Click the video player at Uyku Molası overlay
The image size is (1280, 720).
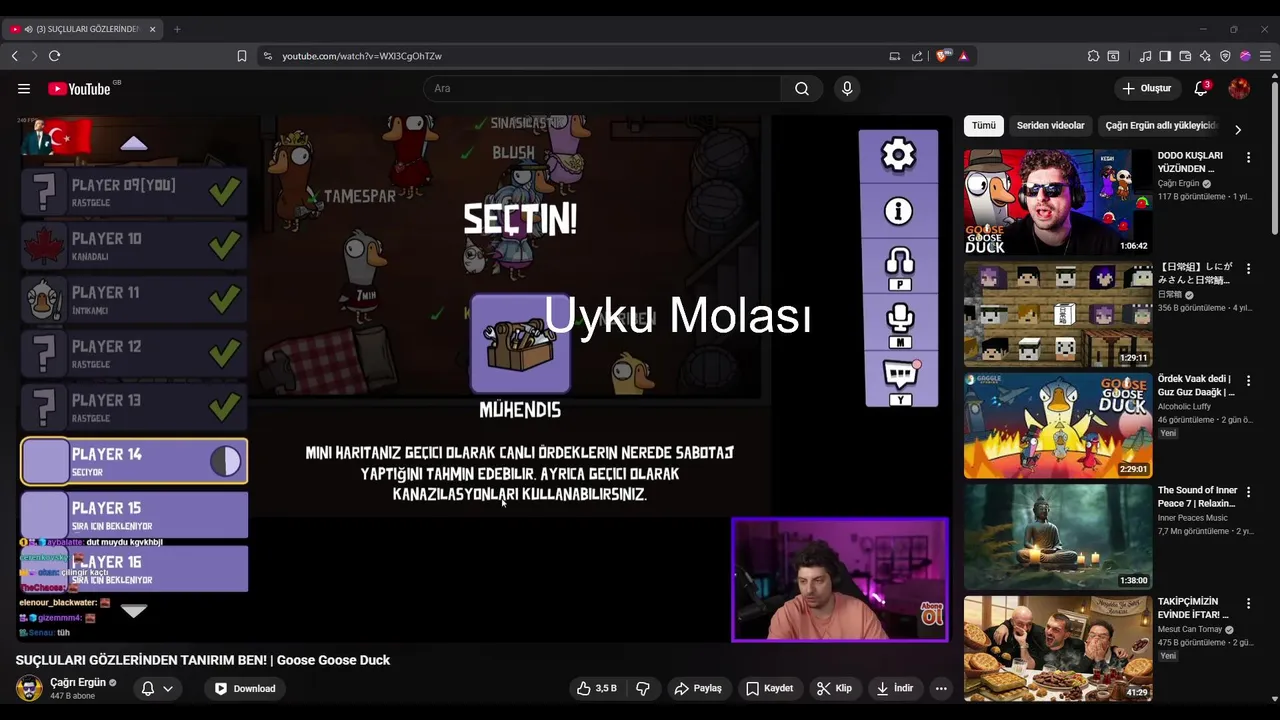pos(677,316)
